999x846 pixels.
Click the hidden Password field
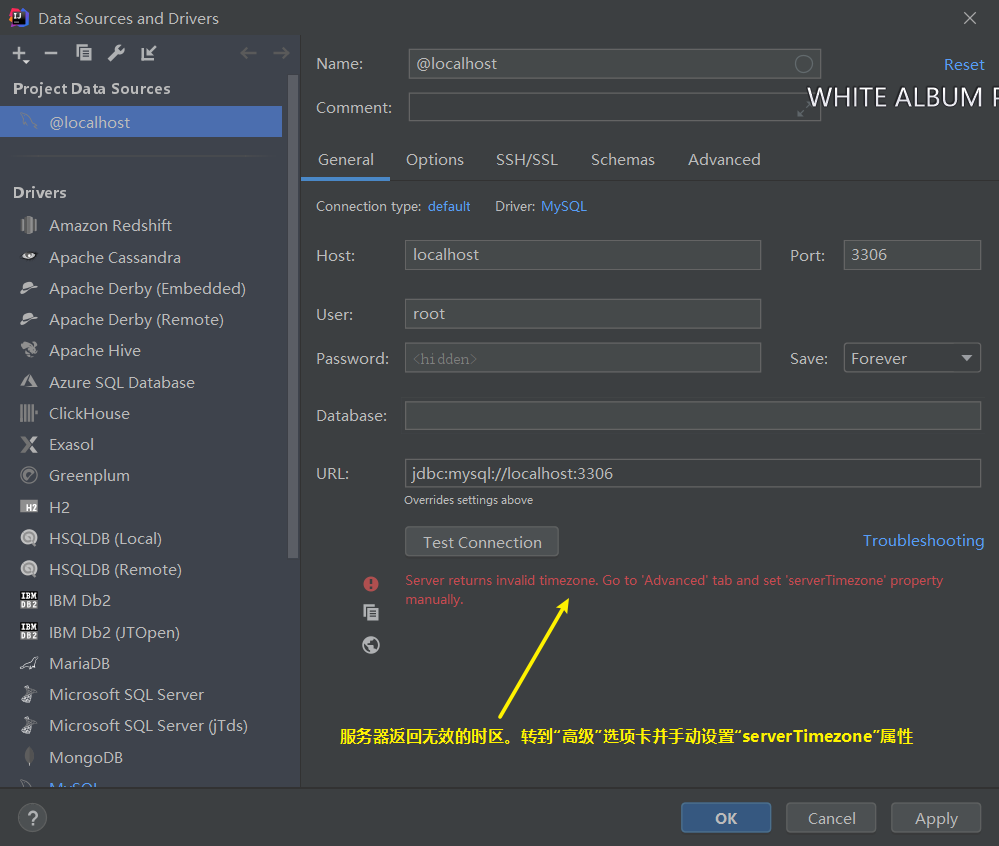click(582, 358)
